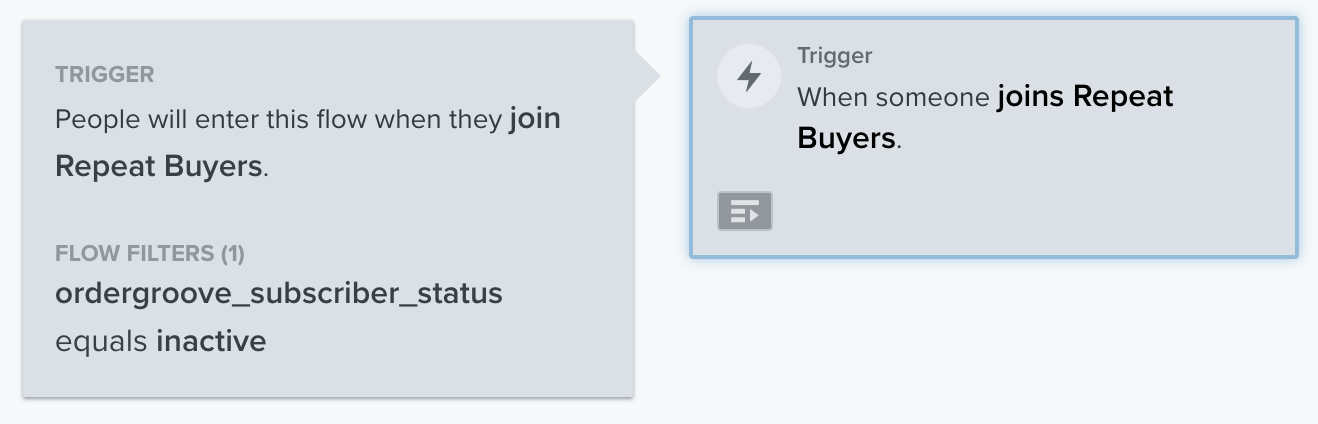The height and width of the screenshot is (424, 1318).
Task: Click the "Trigger" label on the card
Action: (834, 56)
